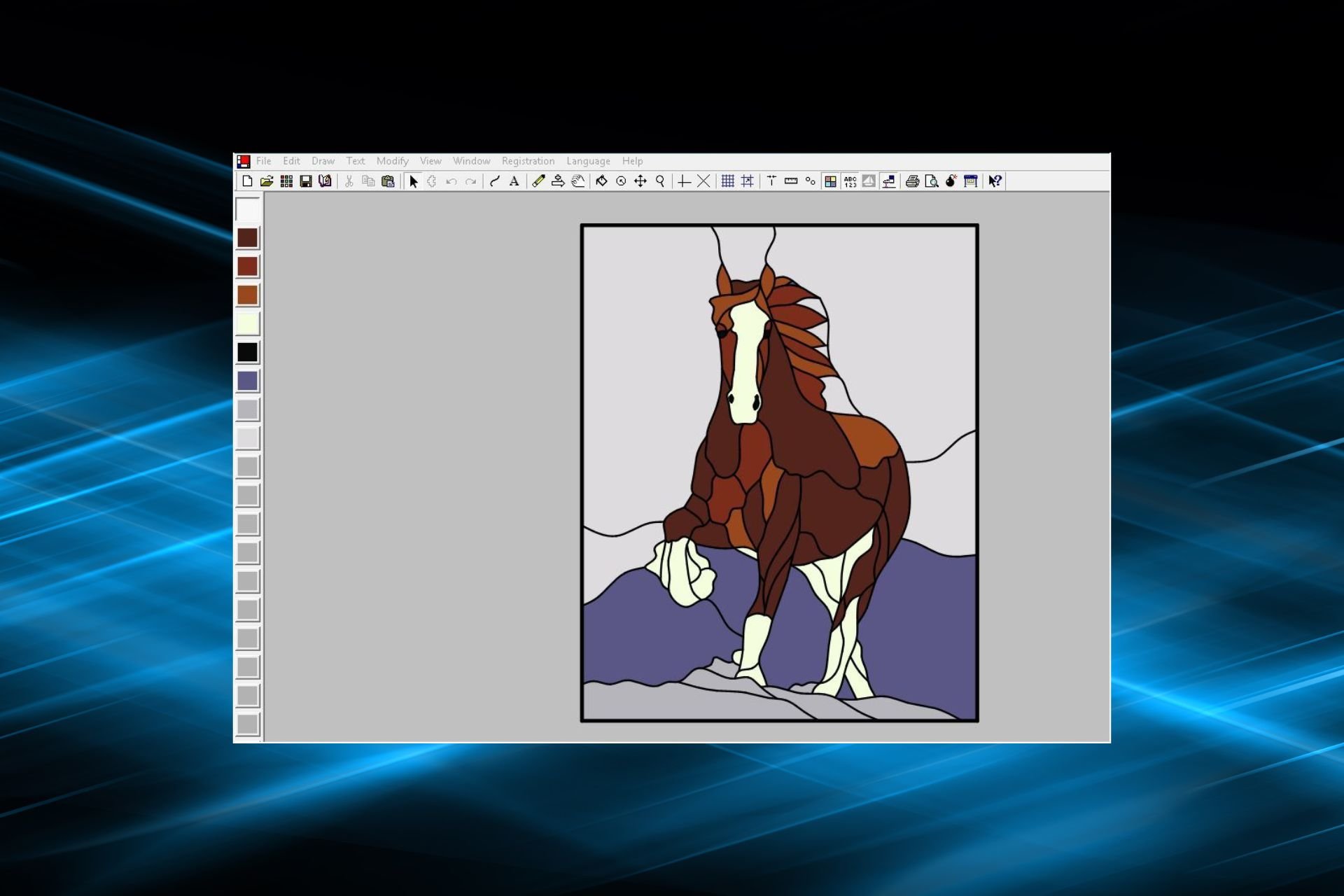This screenshot has width=1344, height=896.
Task: Select the letter A text tool
Action: pos(514,181)
